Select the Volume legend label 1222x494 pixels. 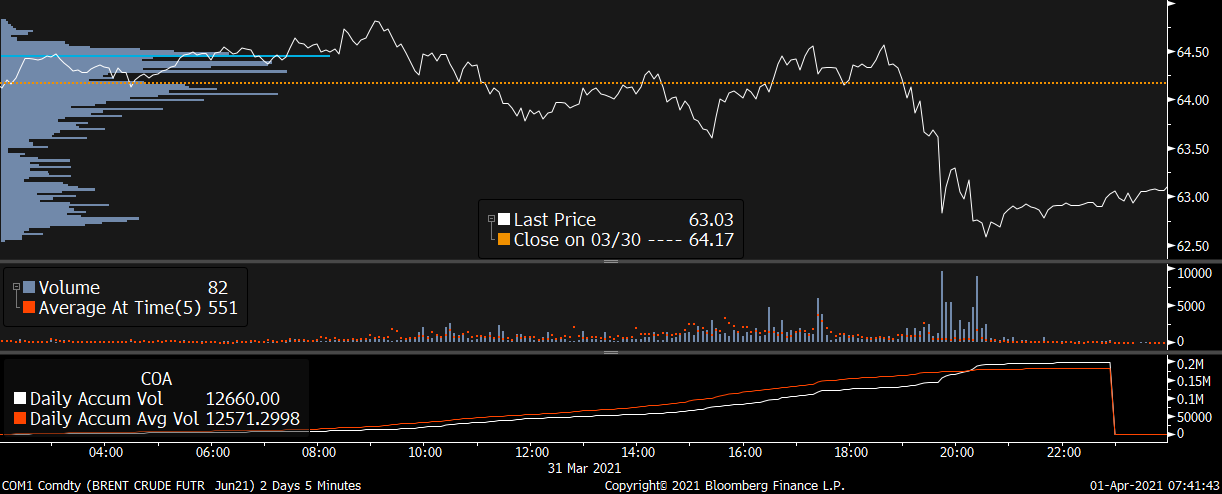point(70,288)
